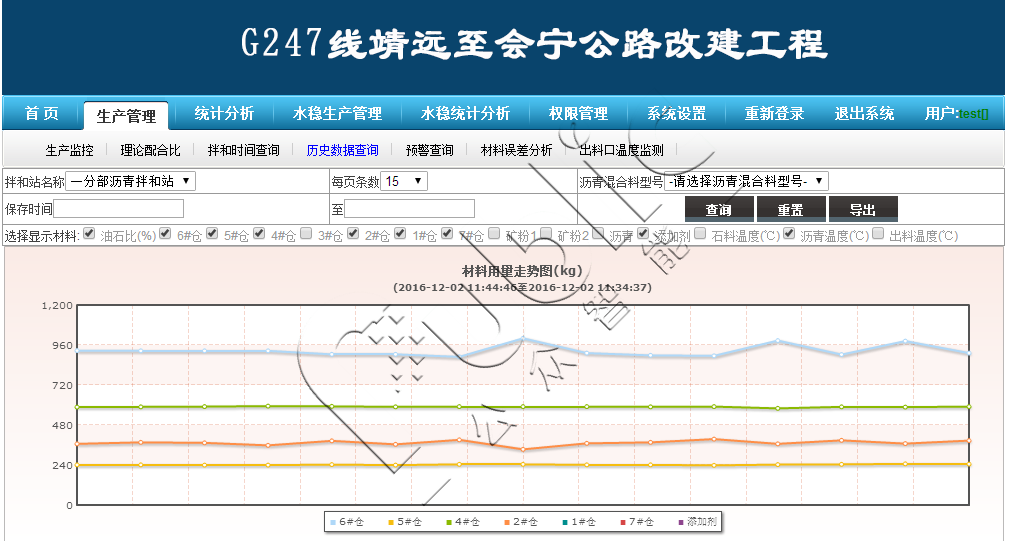The width and height of the screenshot is (1017, 541).
Task: Expand the 每页条数 dropdown
Action: click(403, 181)
